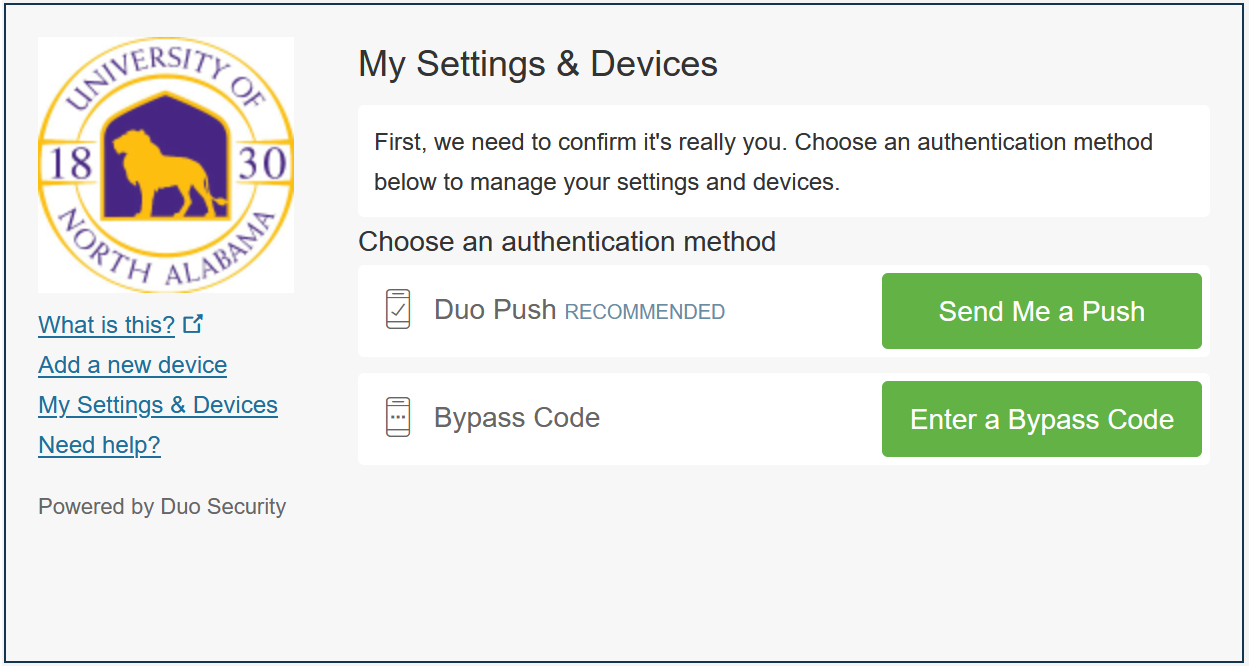This screenshot has width=1249, height=669.
Task: Click the Bypass Code phone icon
Action: tap(398, 417)
